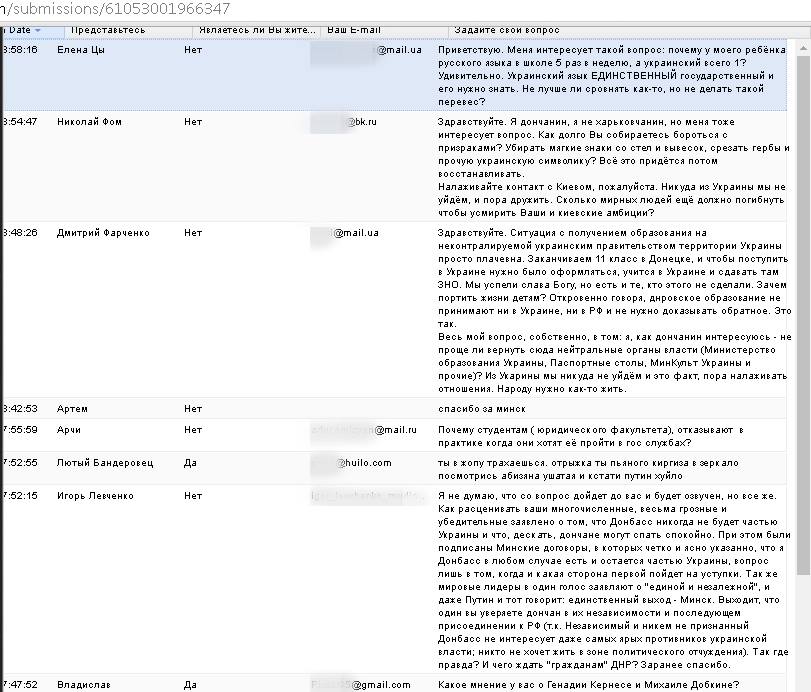The width and height of the screenshot is (811, 692).
Task: Click the 'Да' value in Владислав row
Action: [x=190, y=685]
